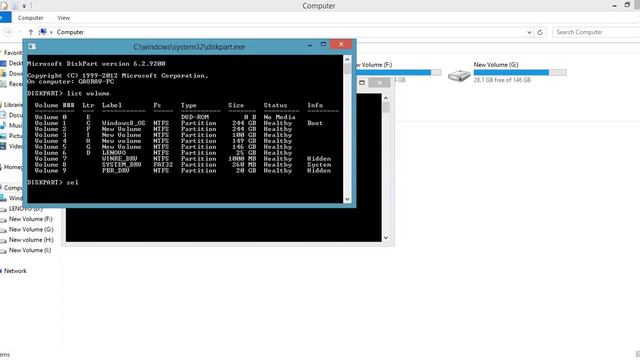Open the Computer ribbon tab
Image resolution: width=640 pixels, height=360 pixels.
pos(31,18)
